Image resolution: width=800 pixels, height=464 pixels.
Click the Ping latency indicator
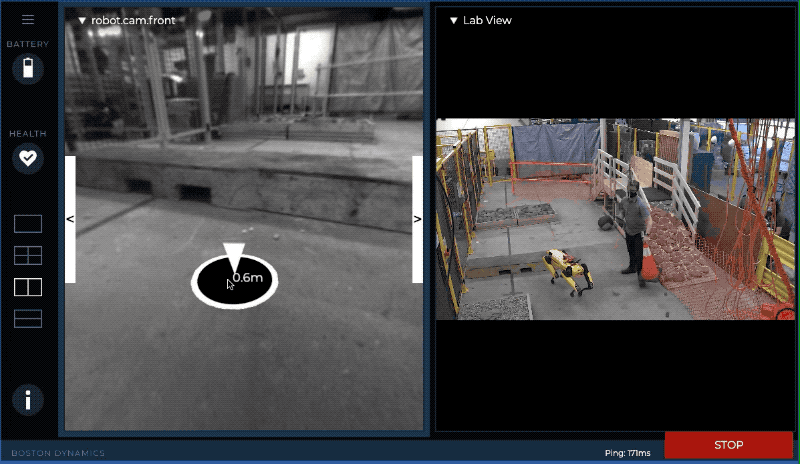630,453
